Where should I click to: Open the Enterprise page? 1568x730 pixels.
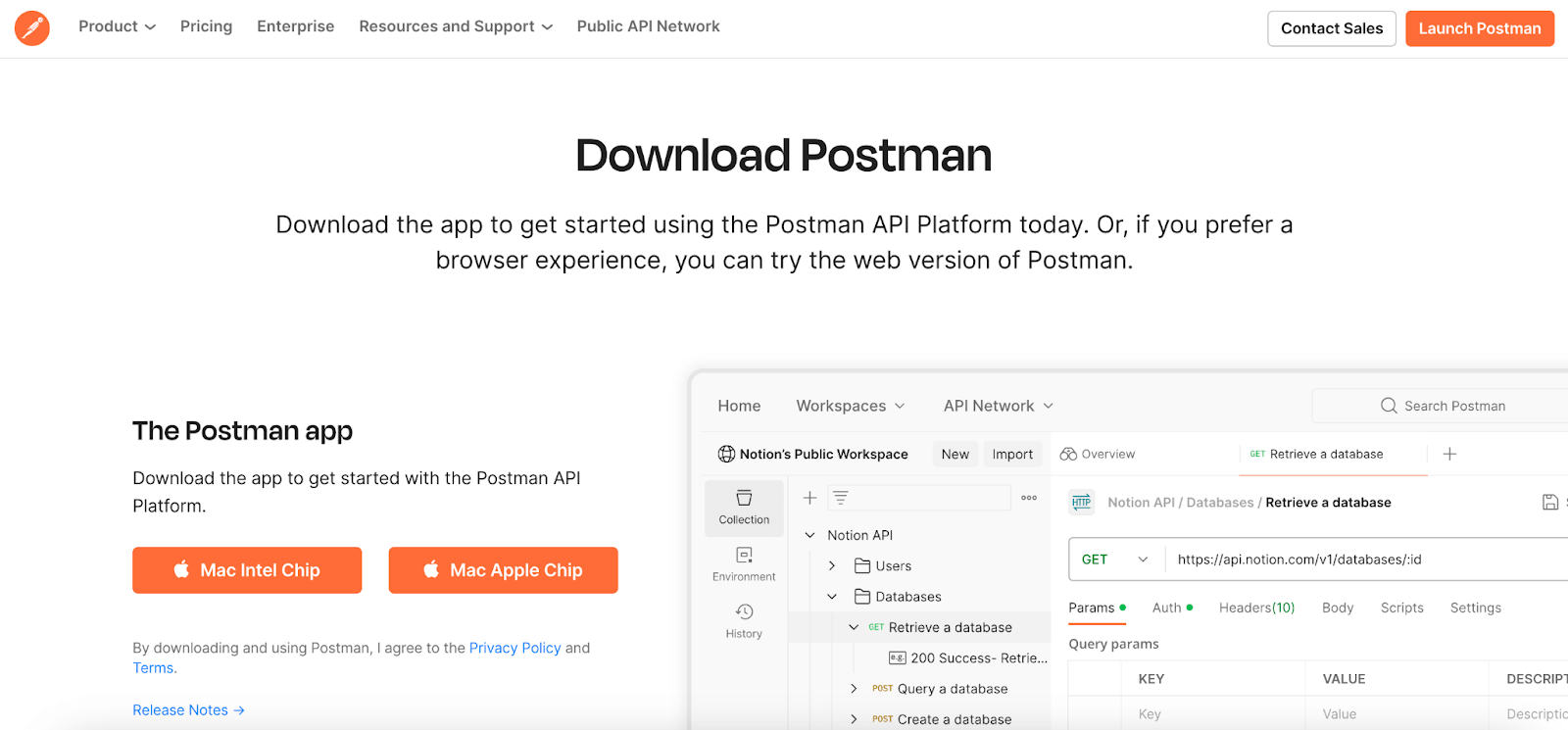click(295, 26)
